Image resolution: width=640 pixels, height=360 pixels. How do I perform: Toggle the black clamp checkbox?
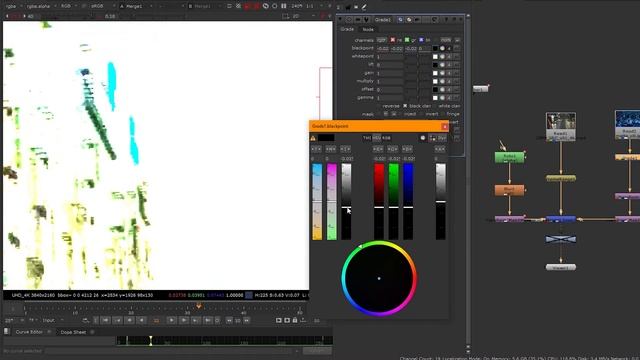click(405, 106)
